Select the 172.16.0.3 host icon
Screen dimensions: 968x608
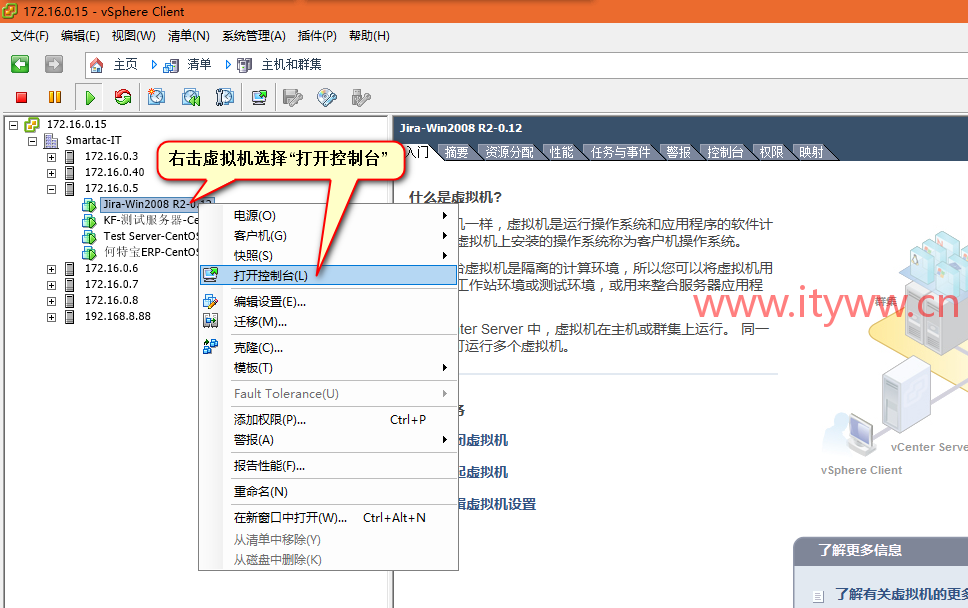tap(70, 157)
